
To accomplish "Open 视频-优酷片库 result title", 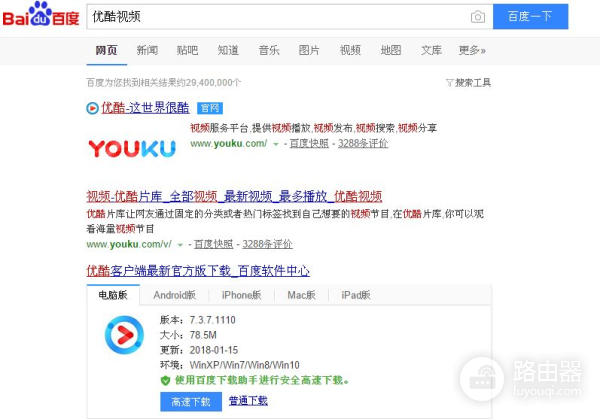I will pyautogui.click(x=234, y=196).
